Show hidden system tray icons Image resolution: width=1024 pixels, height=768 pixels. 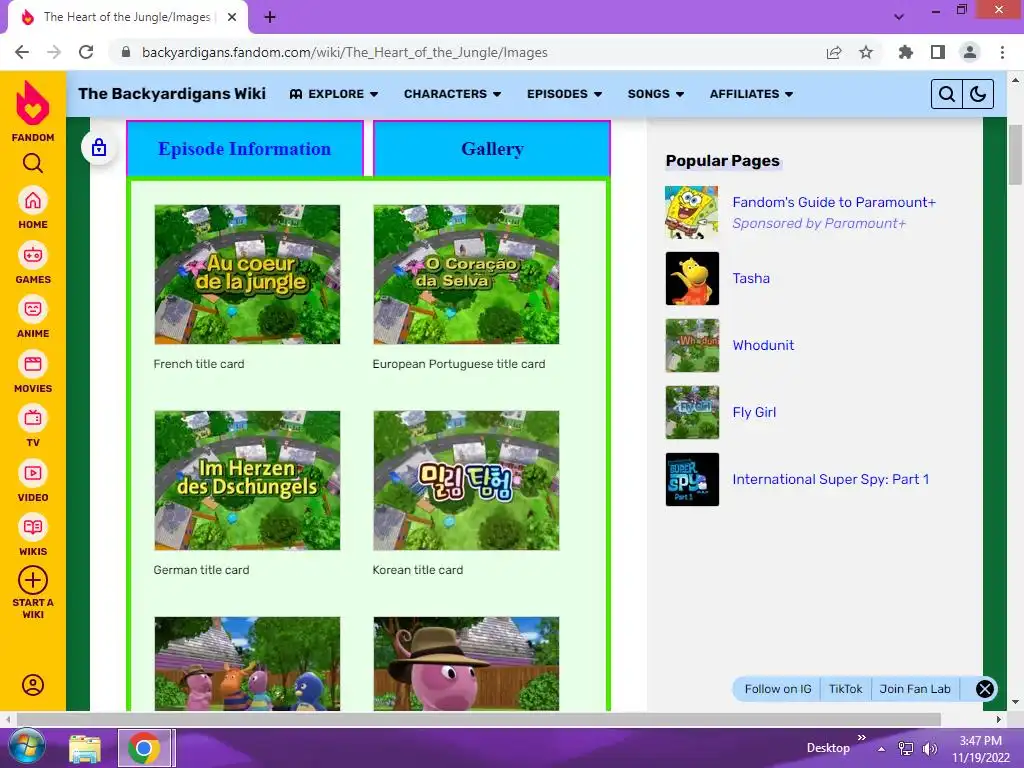click(882, 749)
